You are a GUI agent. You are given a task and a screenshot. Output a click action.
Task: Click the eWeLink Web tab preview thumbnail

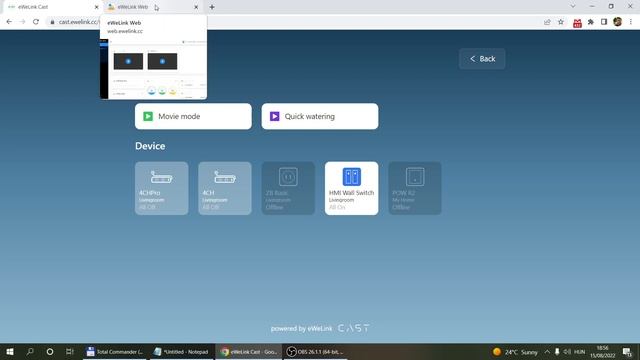click(x=153, y=68)
